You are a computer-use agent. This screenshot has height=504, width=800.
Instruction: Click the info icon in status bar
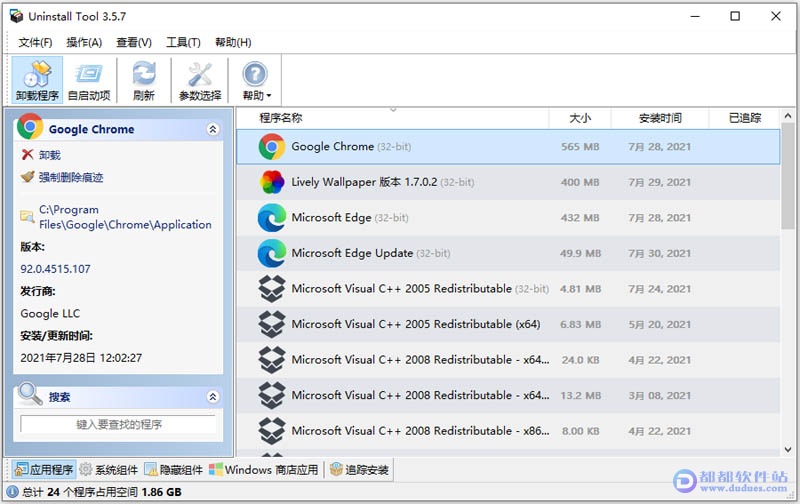point(12,492)
